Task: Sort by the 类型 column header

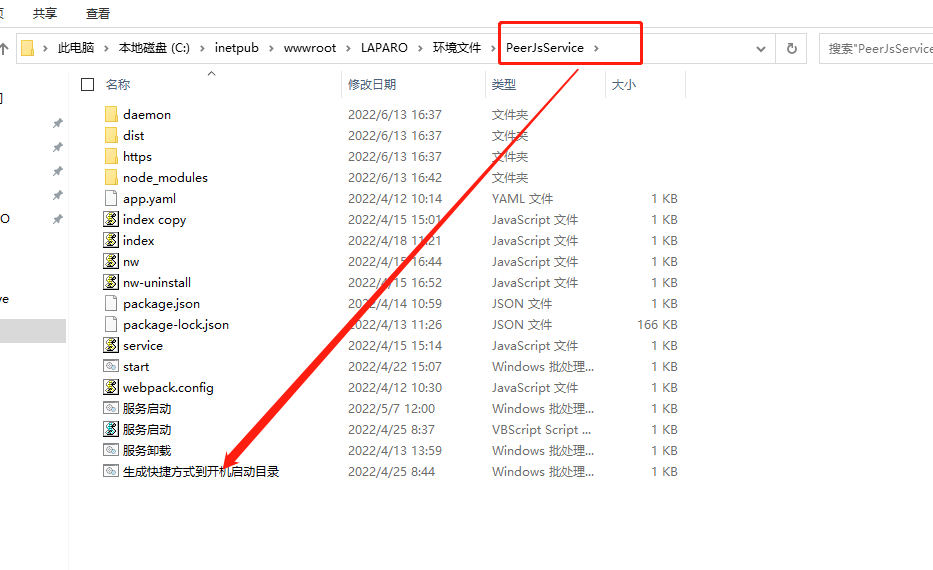Action: click(503, 84)
